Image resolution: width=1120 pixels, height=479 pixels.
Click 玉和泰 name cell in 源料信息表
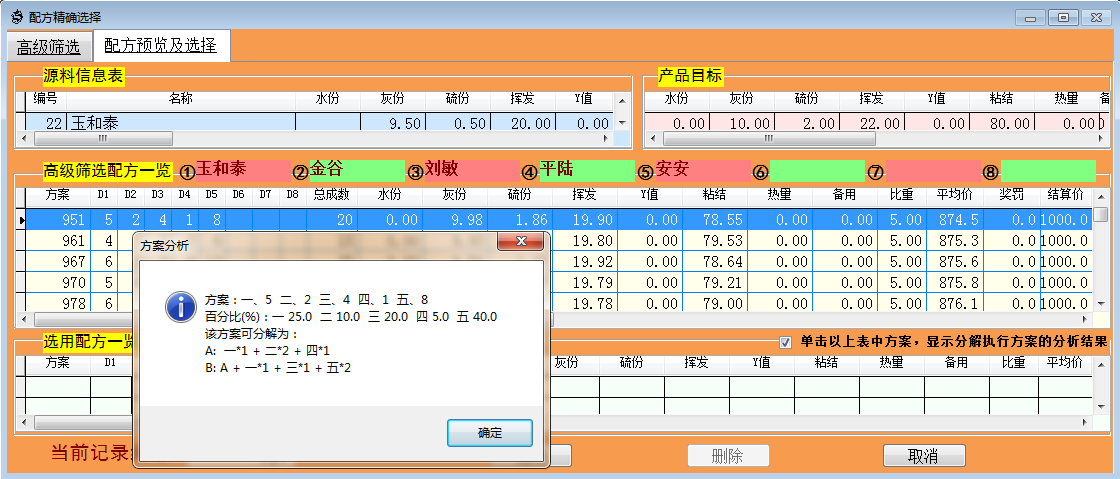click(181, 123)
